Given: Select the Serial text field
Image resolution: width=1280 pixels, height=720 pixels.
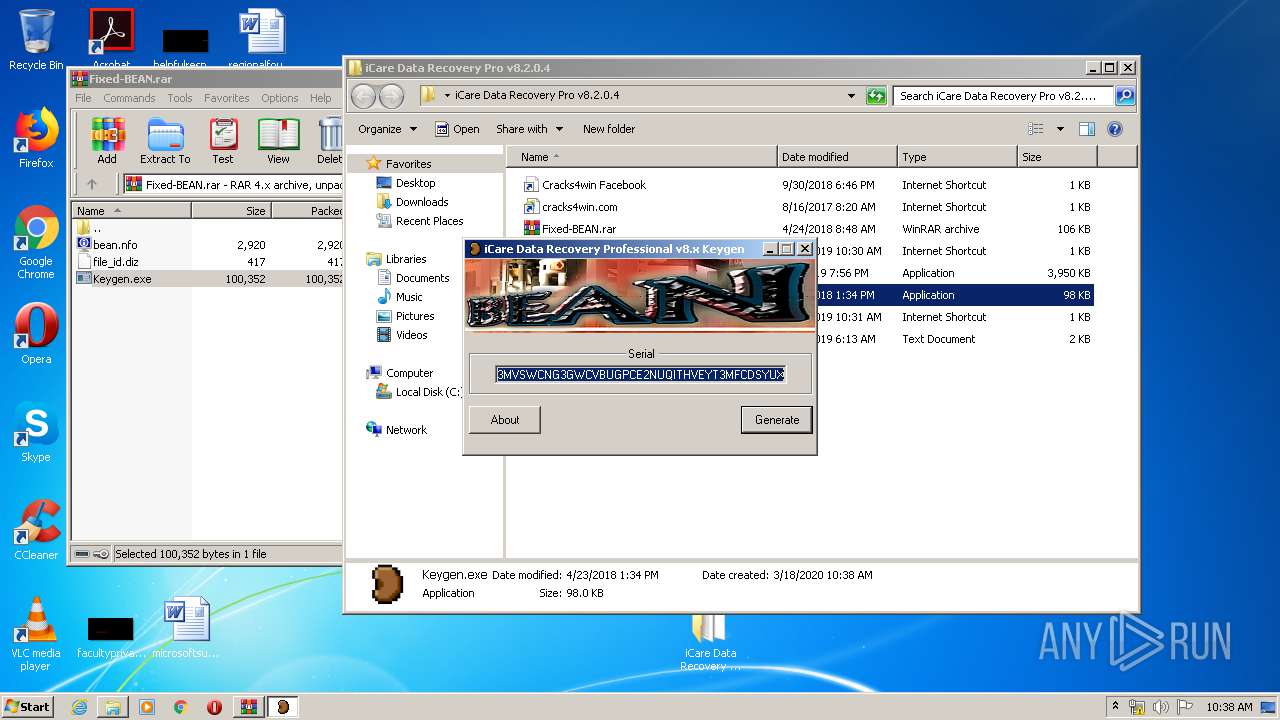Looking at the screenshot, I should (641, 374).
